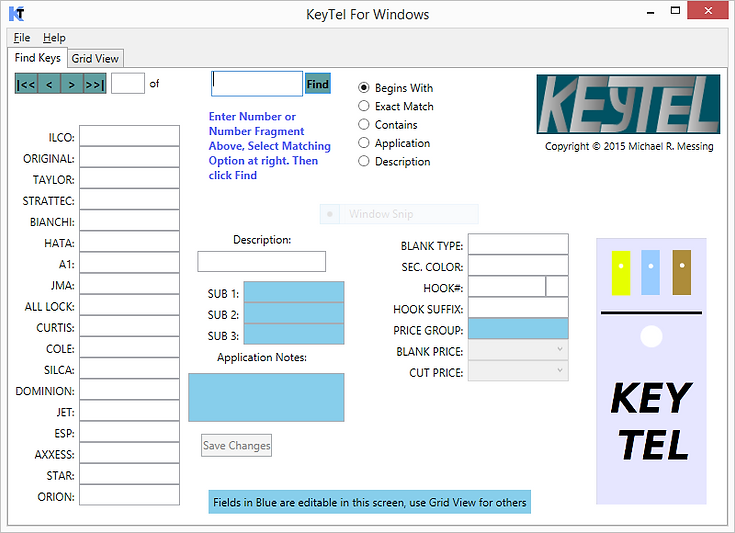This screenshot has height=533, width=735.
Task: Click the light blue key tag swatch
Action: 651,273
